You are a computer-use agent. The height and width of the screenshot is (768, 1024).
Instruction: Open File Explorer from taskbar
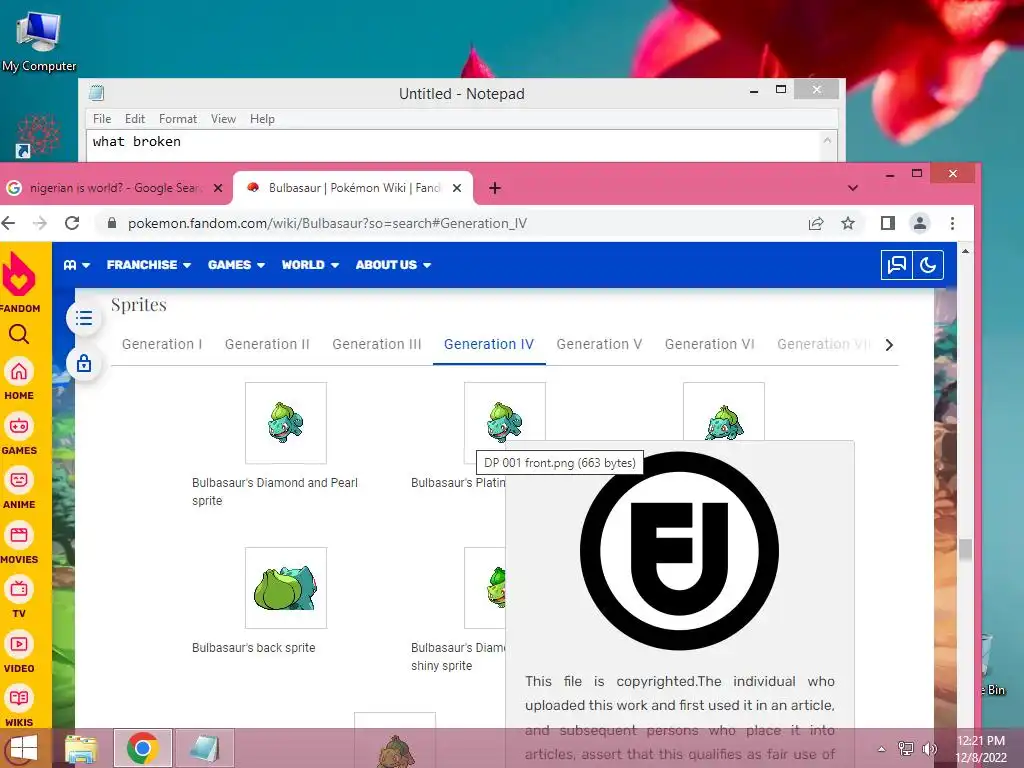pyautogui.click(x=82, y=748)
